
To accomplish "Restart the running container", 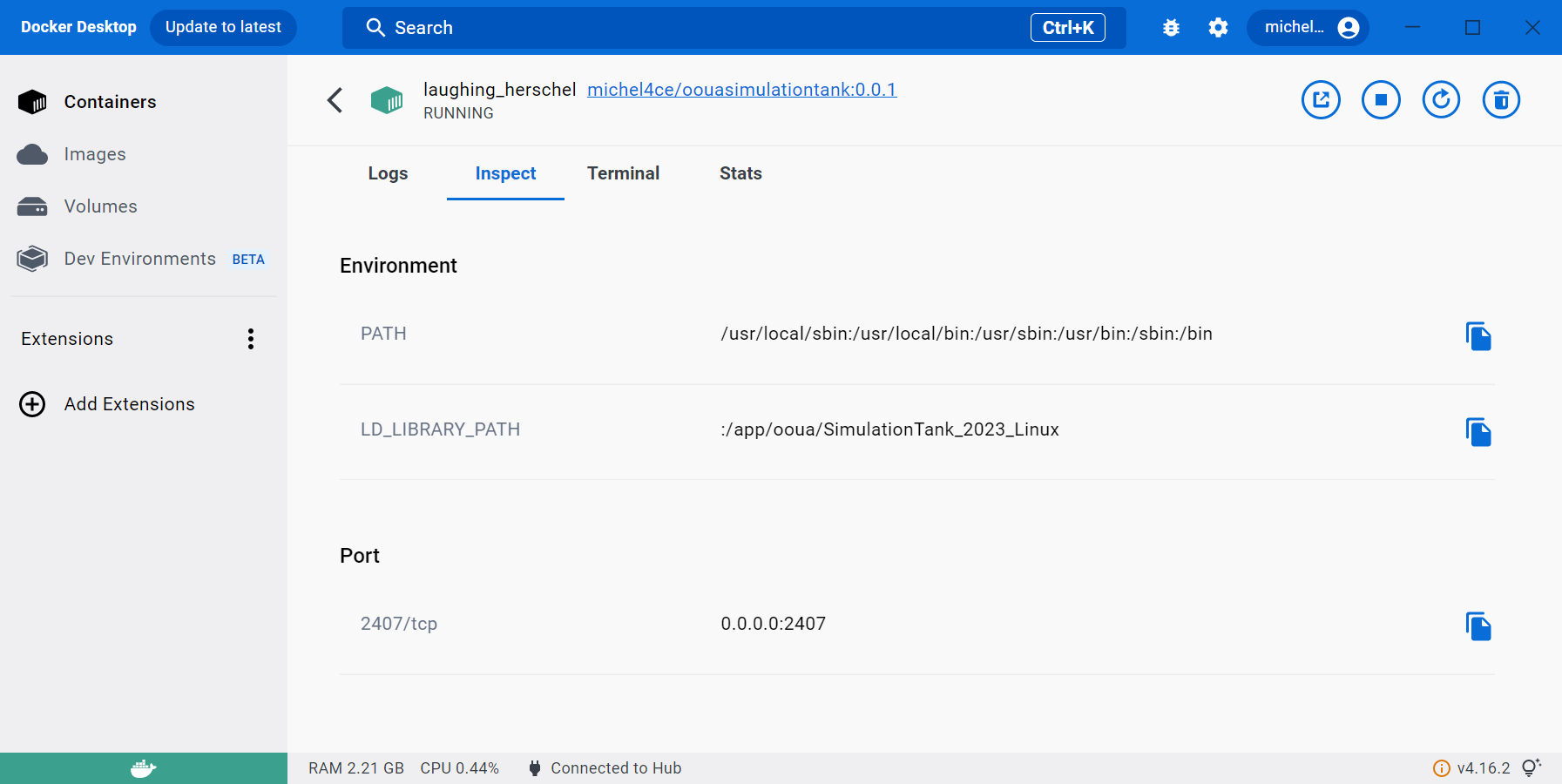I will 1441,100.
